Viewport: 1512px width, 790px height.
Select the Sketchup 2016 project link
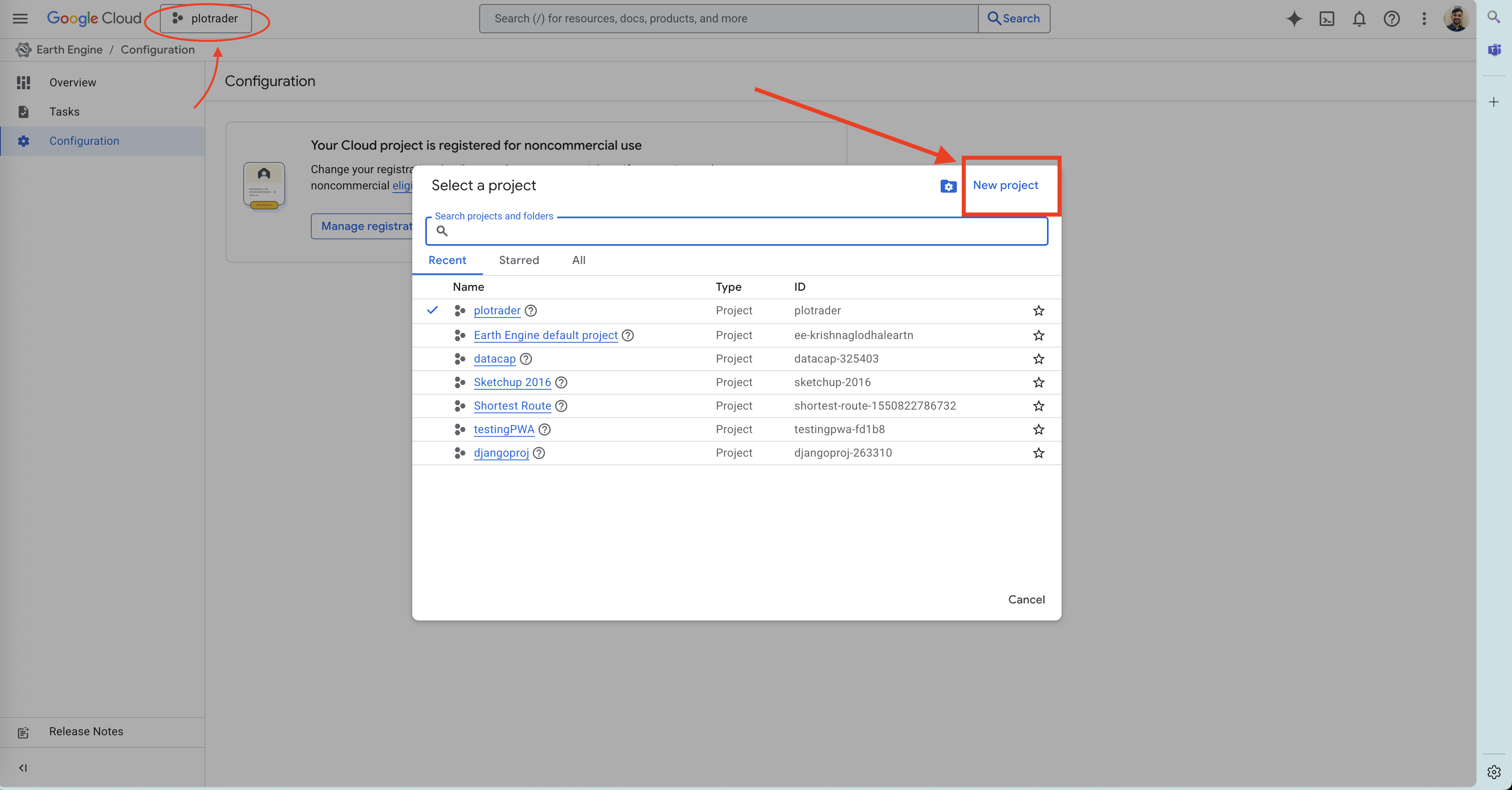[512, 382]
